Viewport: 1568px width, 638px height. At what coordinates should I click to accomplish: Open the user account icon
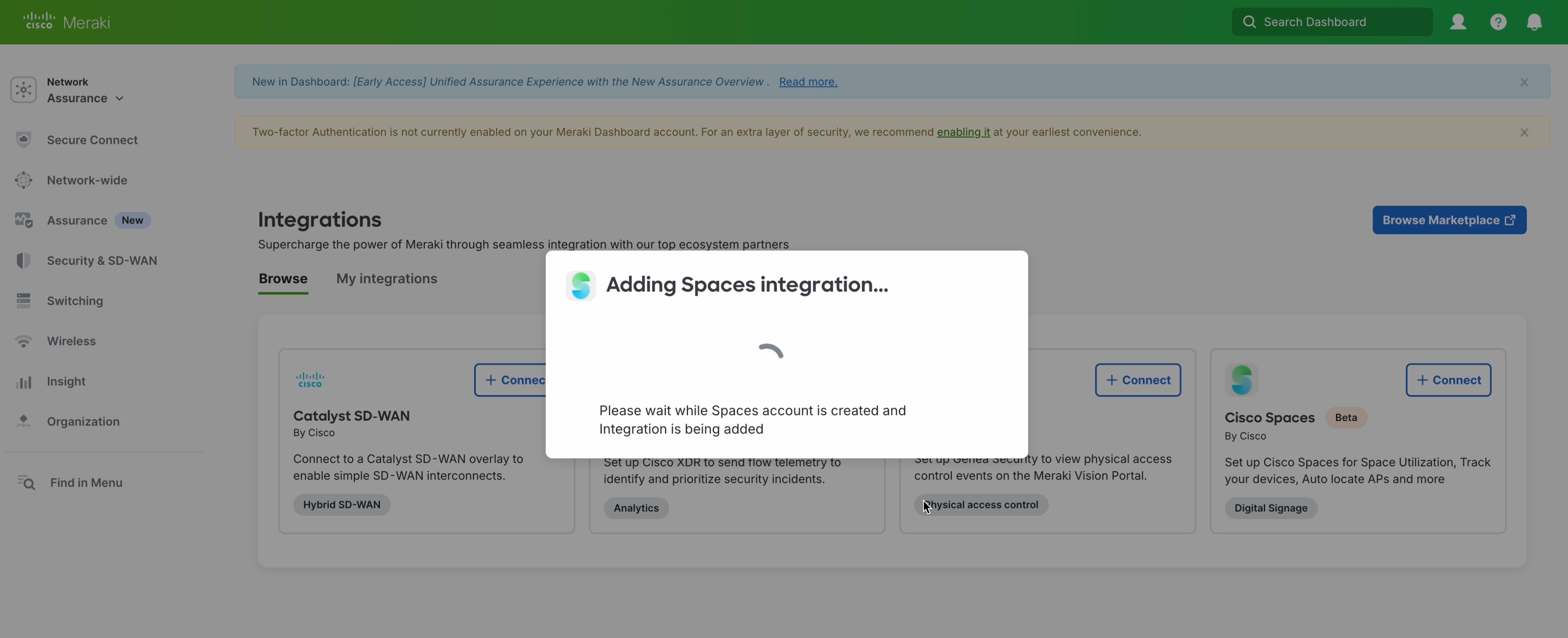(x=1458, y=22)
